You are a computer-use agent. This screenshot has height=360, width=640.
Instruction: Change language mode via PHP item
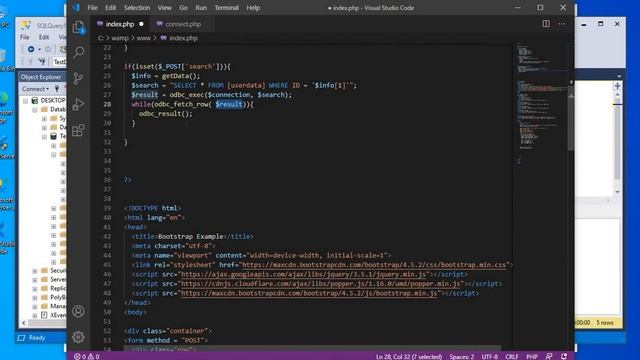pos(532,356)
